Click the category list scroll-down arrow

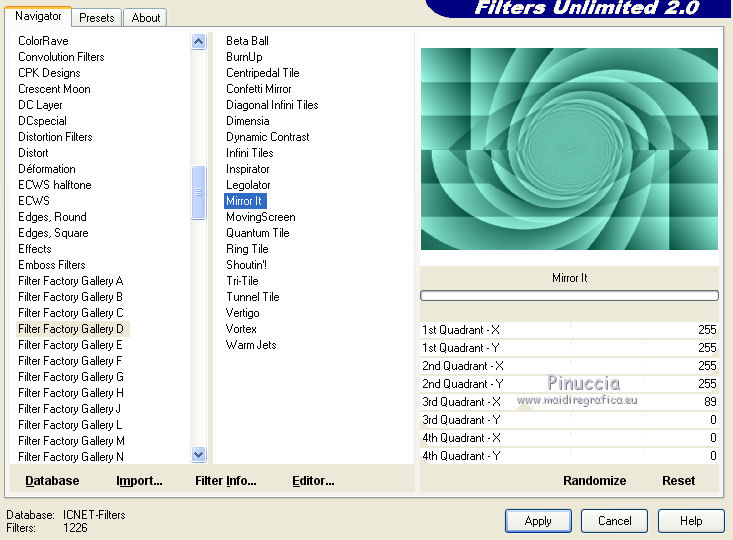click(x=199, y=454)
